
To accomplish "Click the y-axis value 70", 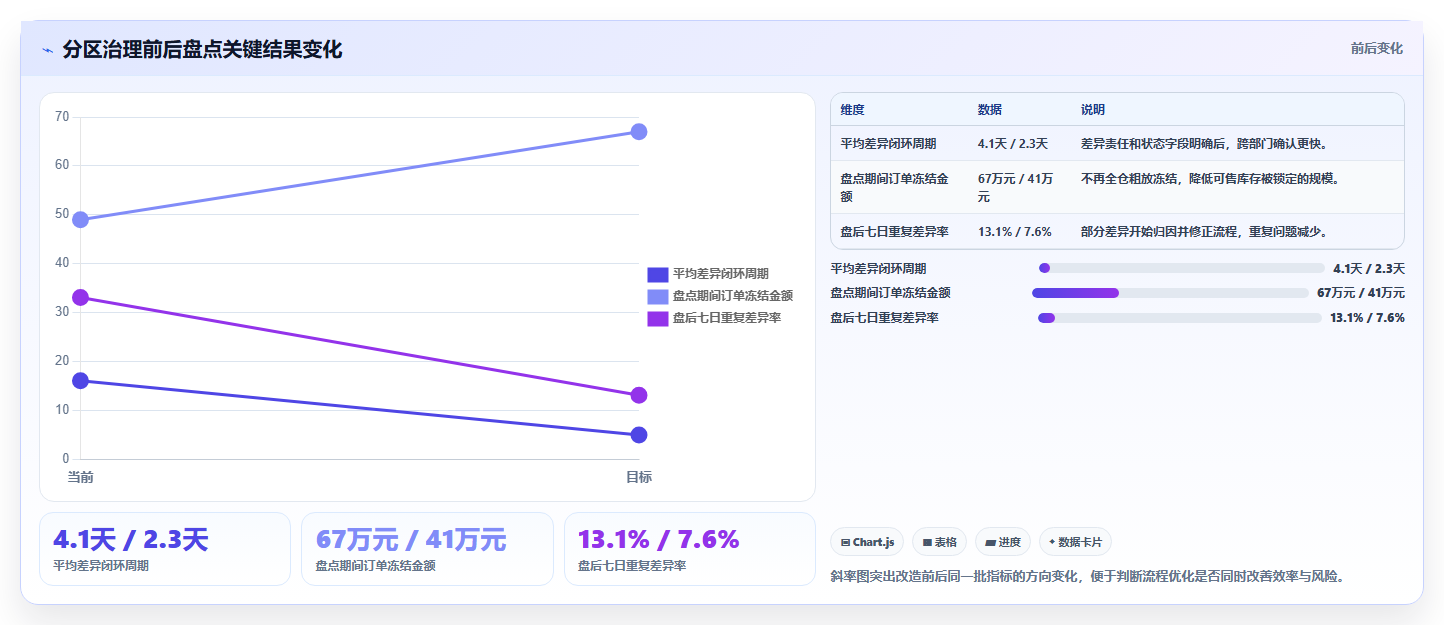I will 62,117.
